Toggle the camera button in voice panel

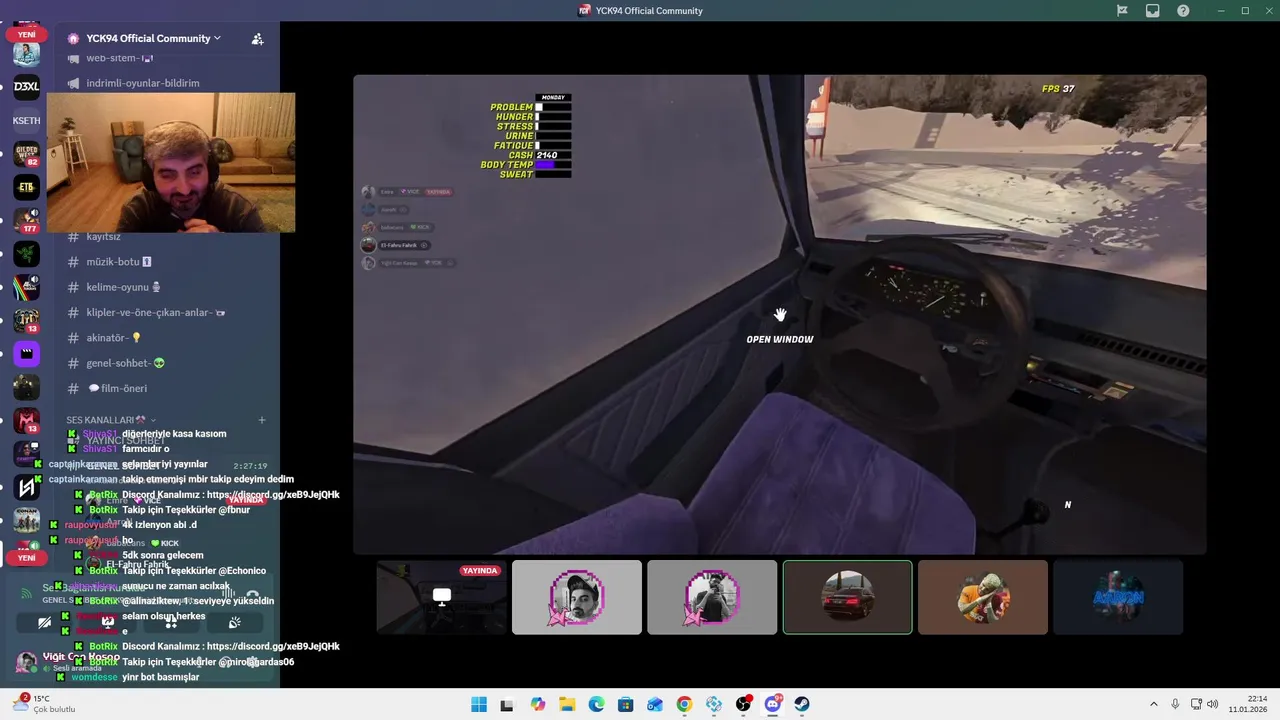pos(44,622)
